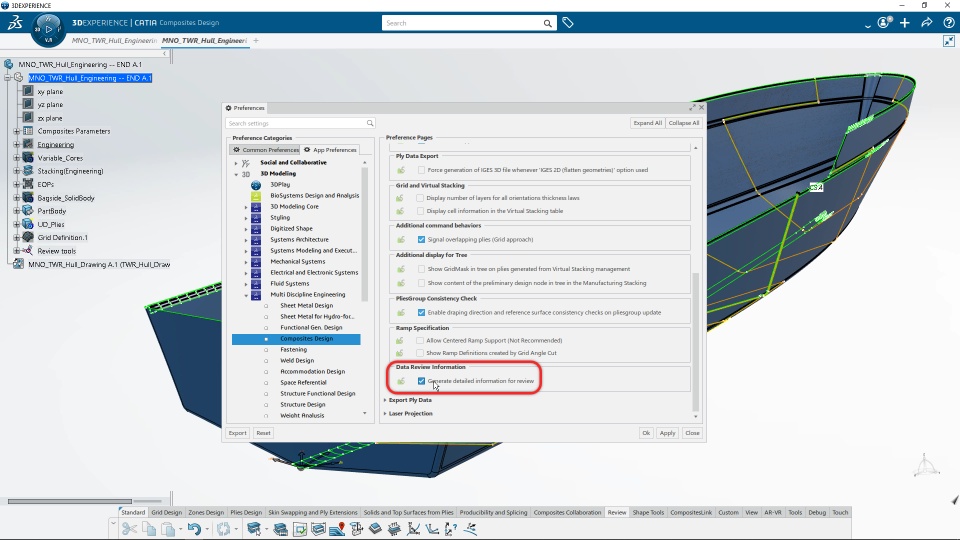The width and height of the screenshot is (960, 540).
Task: Open the Plies Design toolbar tab
Action: [246, 512]
